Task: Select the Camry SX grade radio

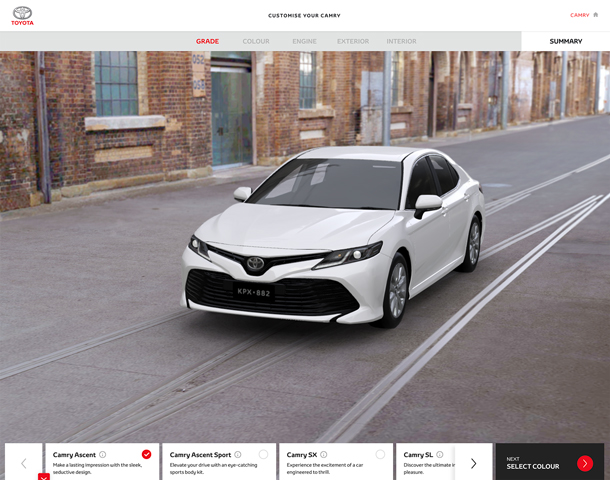Action: pos(380,454)
